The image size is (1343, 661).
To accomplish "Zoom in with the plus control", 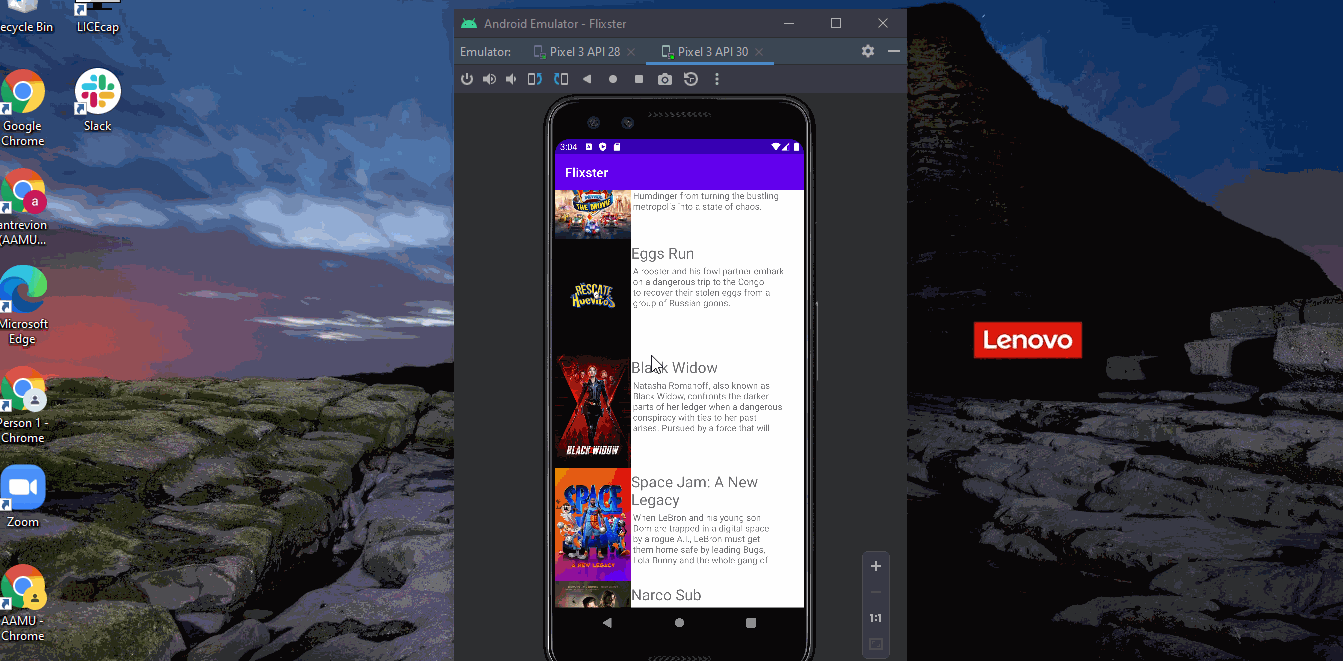I will pos(875,566).
